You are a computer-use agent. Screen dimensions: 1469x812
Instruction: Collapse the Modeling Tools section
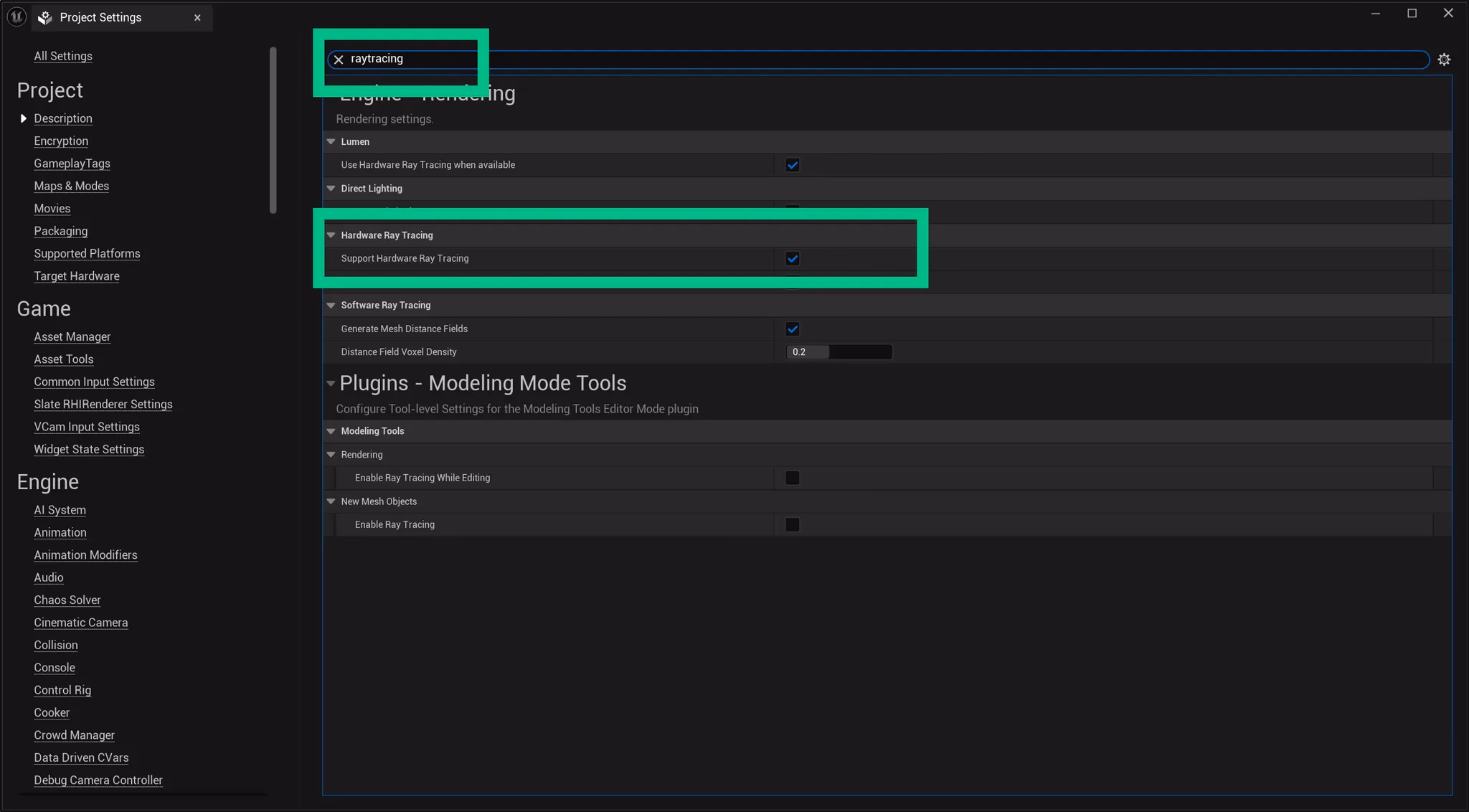pos(331,431)
